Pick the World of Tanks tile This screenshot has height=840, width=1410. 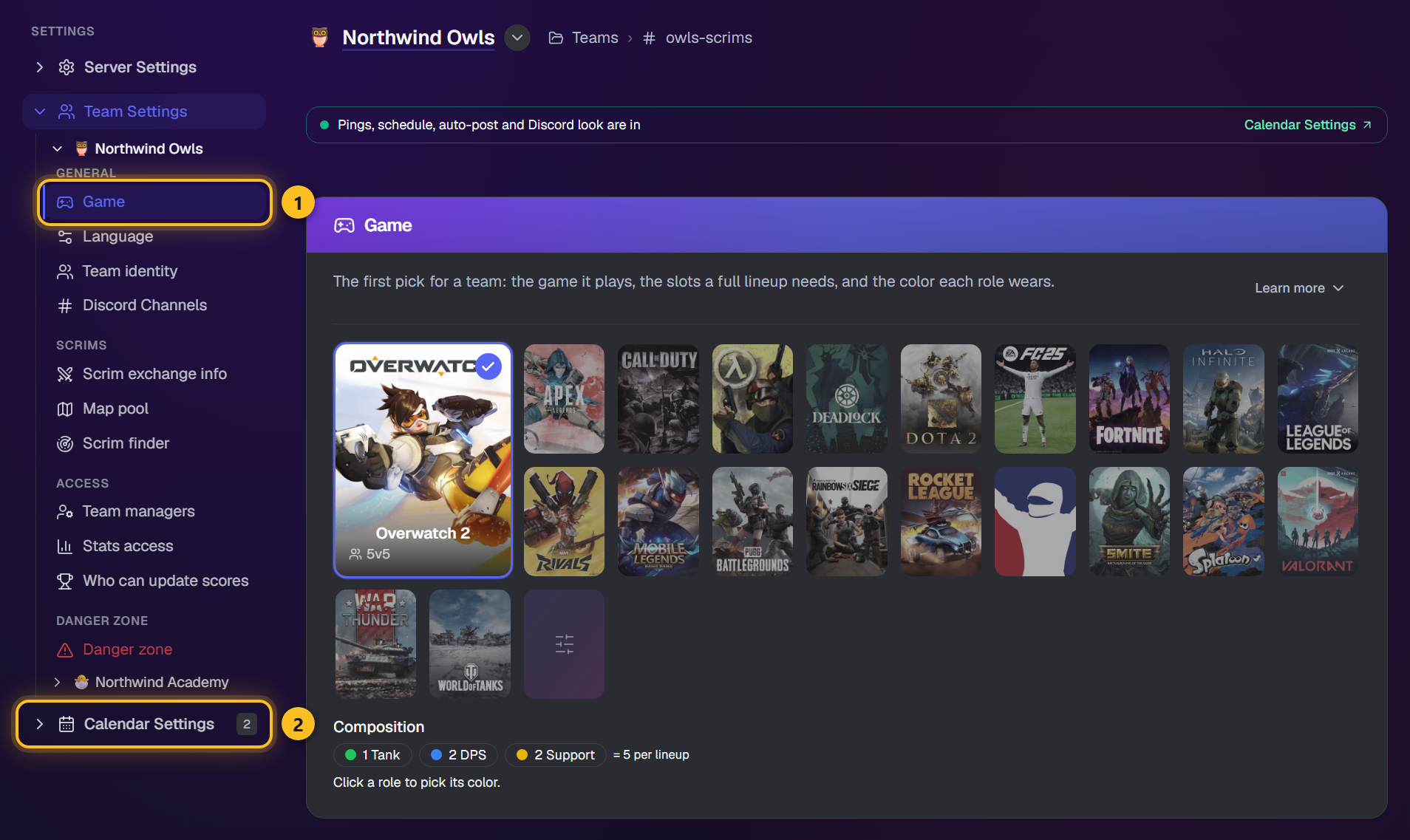470,644
